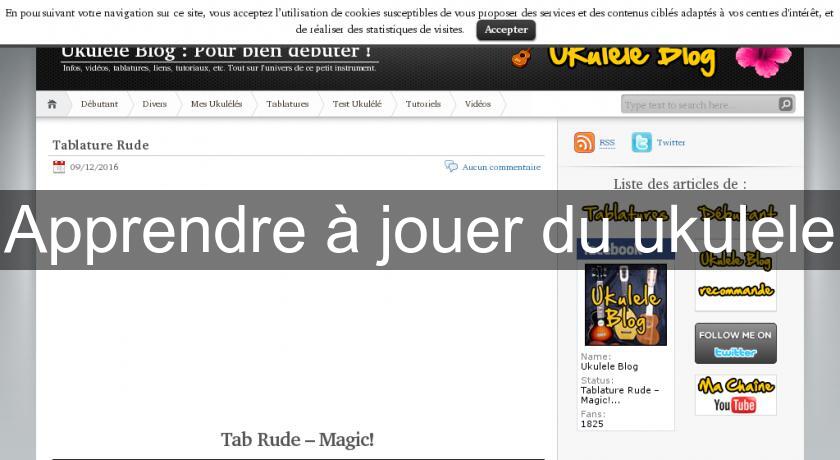Focus the site search text field
This screenshot has width=840, height=460.
pos(700,104)
